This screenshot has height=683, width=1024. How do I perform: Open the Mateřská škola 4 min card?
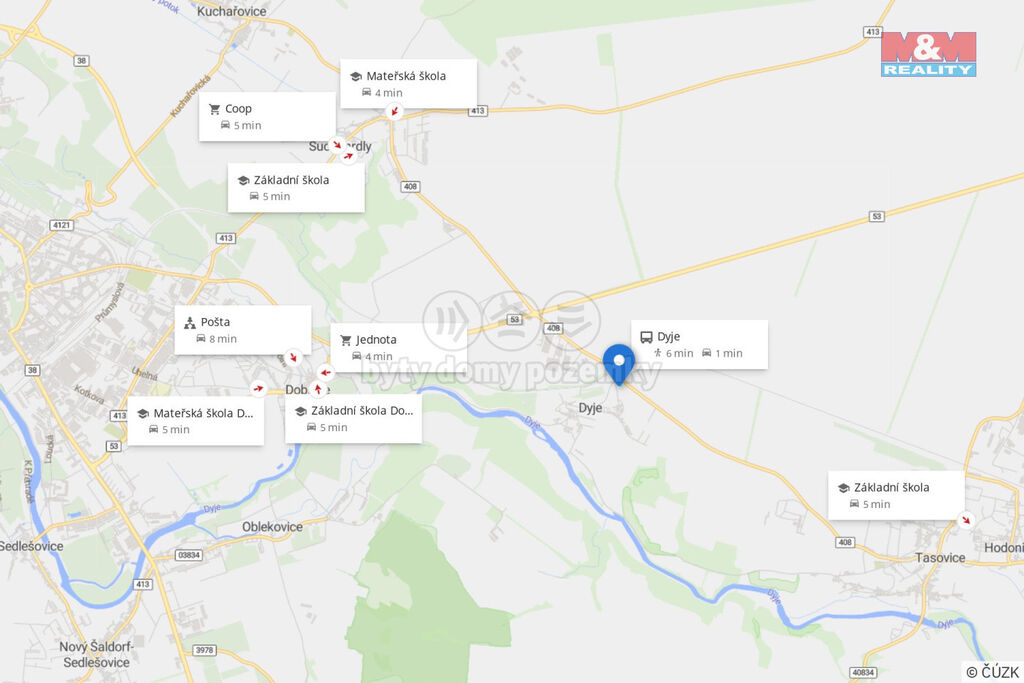coord(408,84)
